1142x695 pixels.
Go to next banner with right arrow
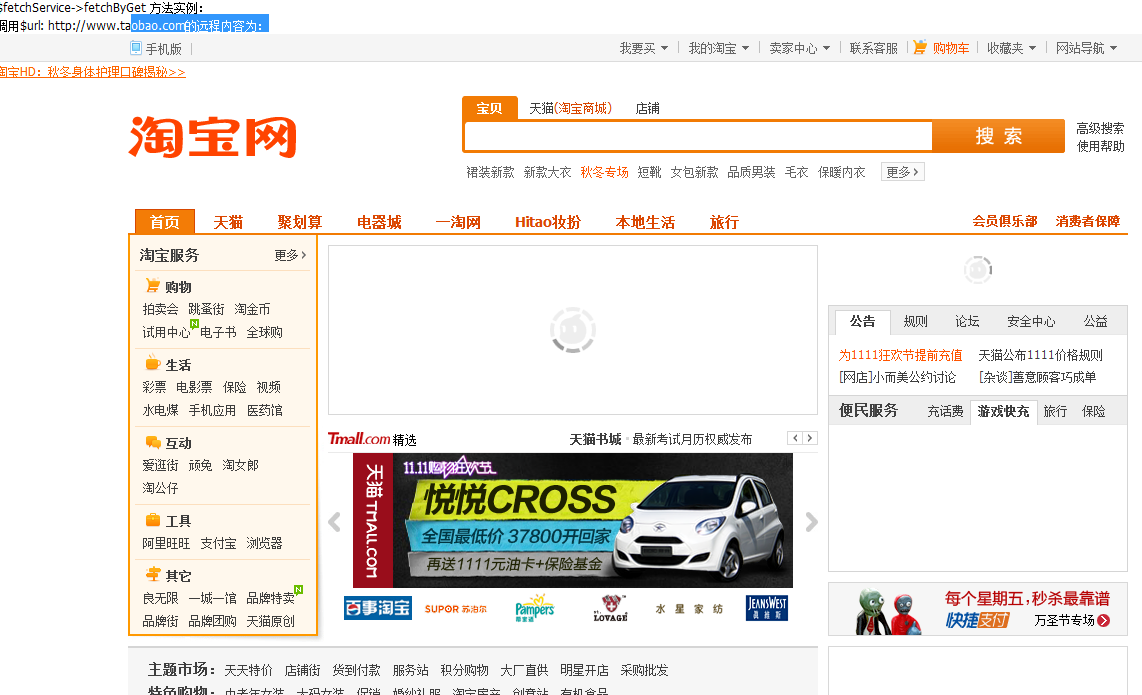click(x=811, y=522)
